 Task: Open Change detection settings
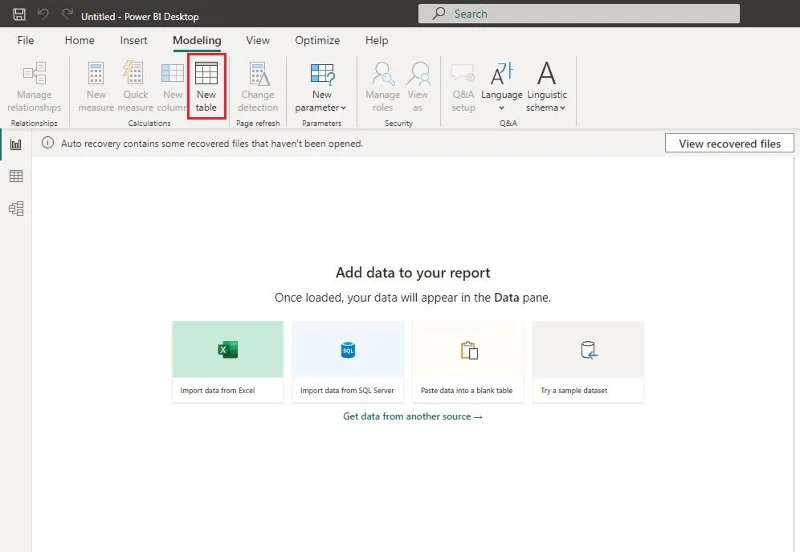(x=258, y=87)
